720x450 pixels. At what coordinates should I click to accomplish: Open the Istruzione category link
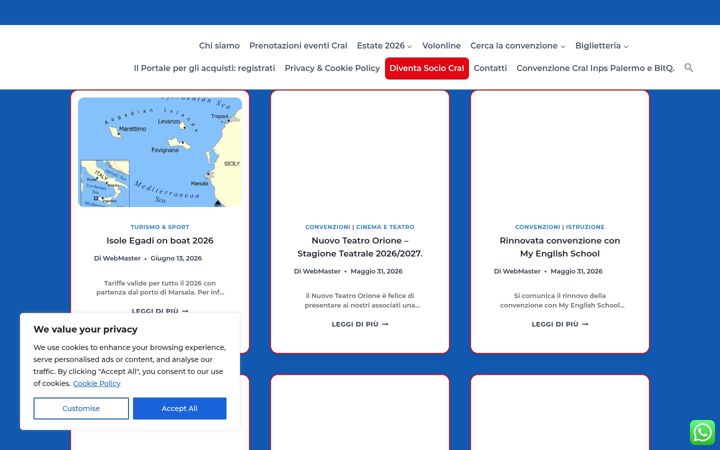click(x=585, y=227)
